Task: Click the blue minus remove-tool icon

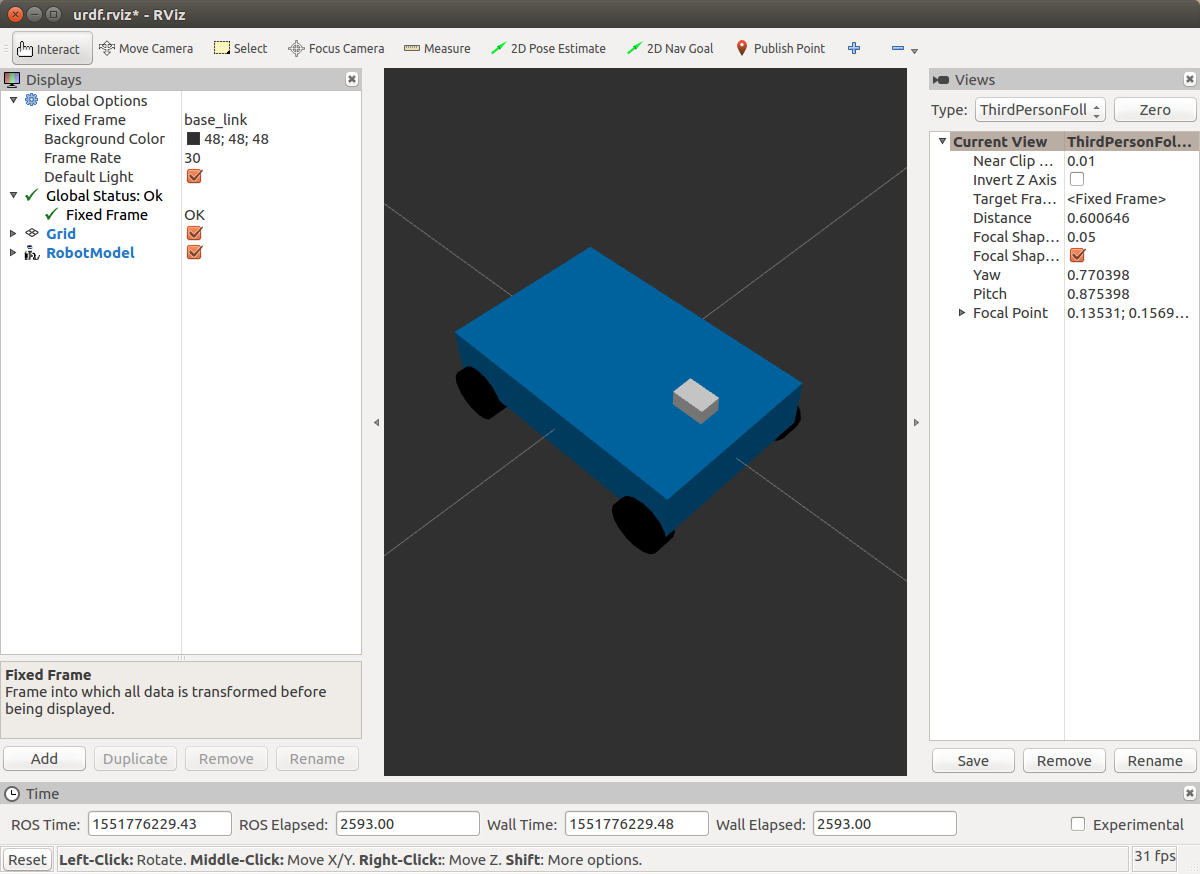Action: point(897,48)
